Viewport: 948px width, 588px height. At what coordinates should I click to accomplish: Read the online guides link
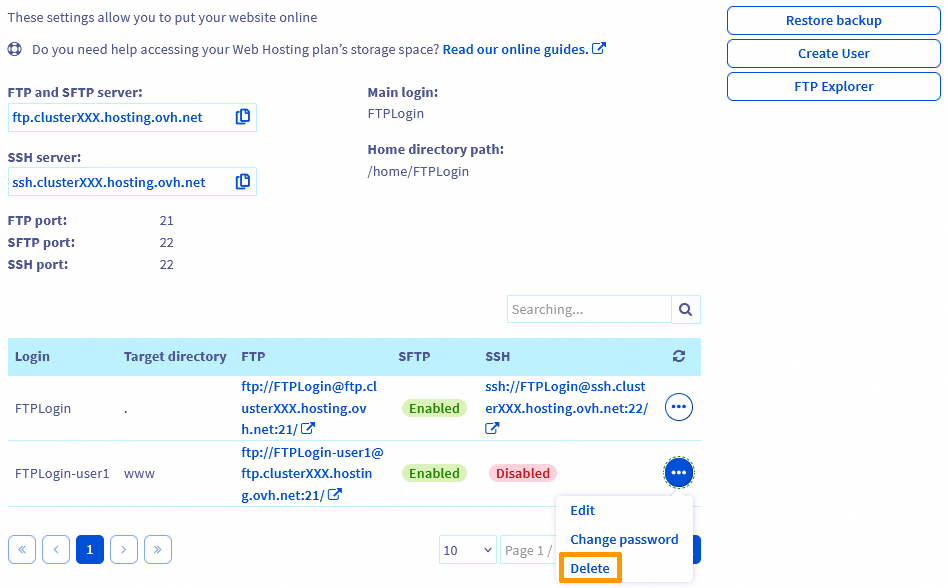pos(516,48)
